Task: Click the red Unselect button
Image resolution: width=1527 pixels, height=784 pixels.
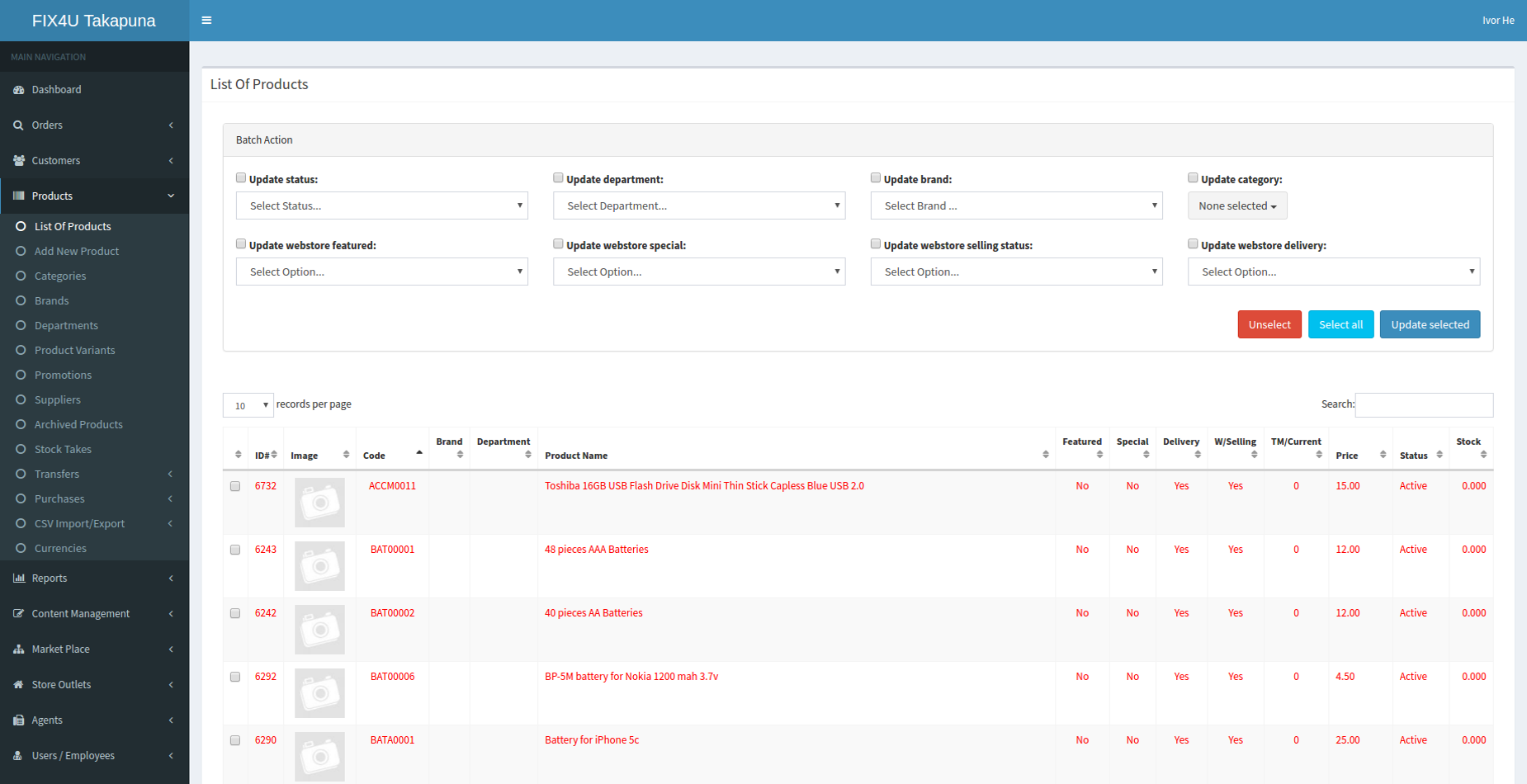Action: [x=1269, y=325]
